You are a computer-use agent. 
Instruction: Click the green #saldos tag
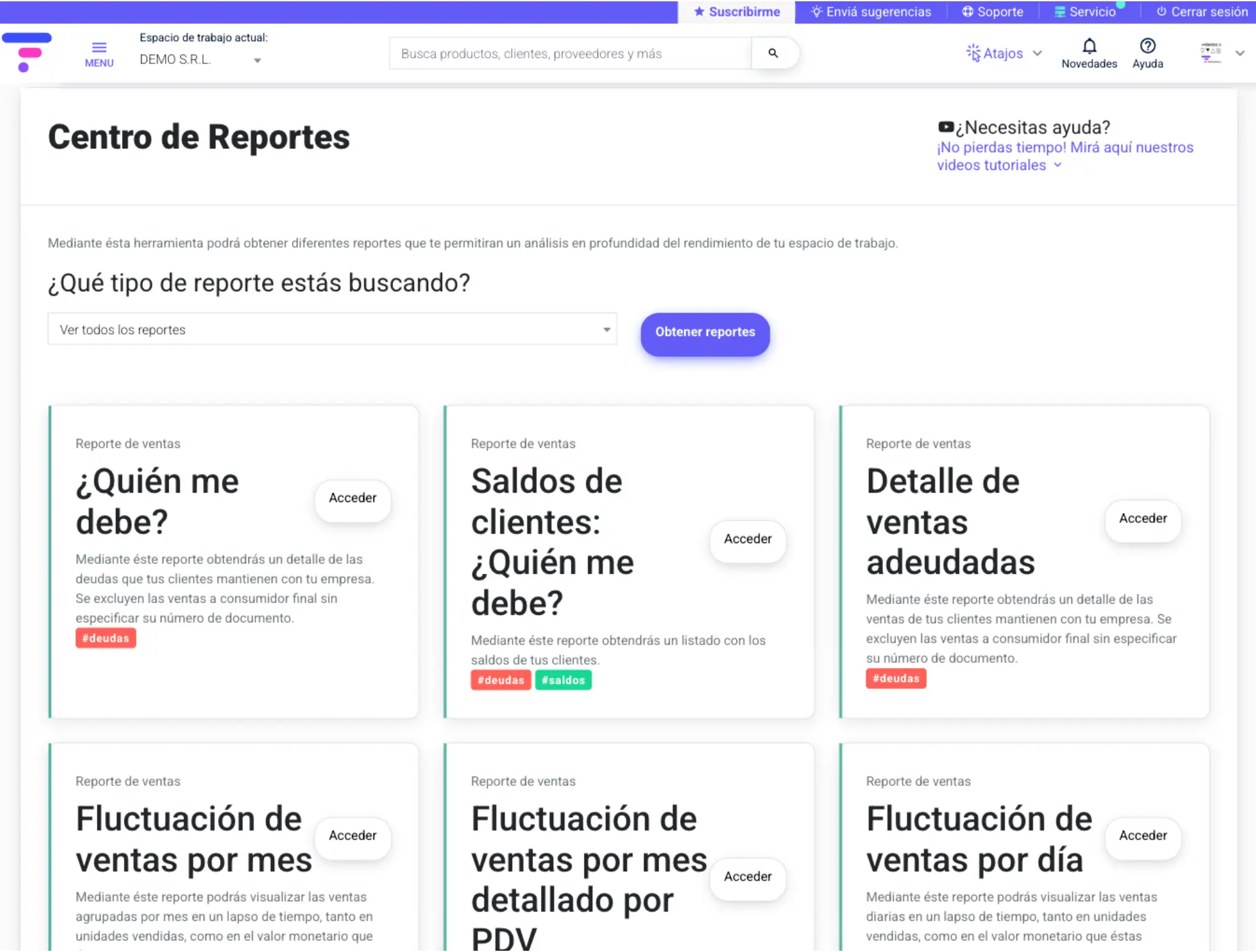pos(564,680)
